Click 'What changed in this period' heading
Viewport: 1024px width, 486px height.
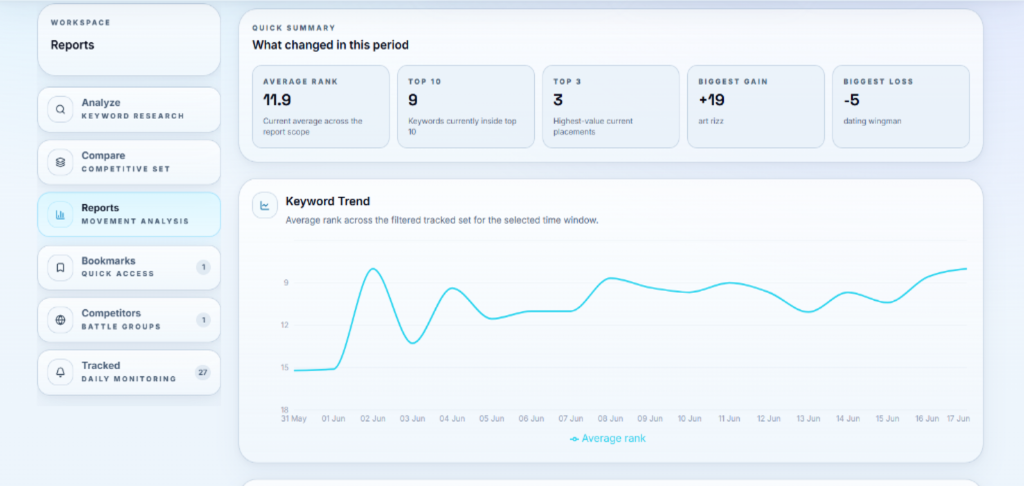(x=330, y=45)
